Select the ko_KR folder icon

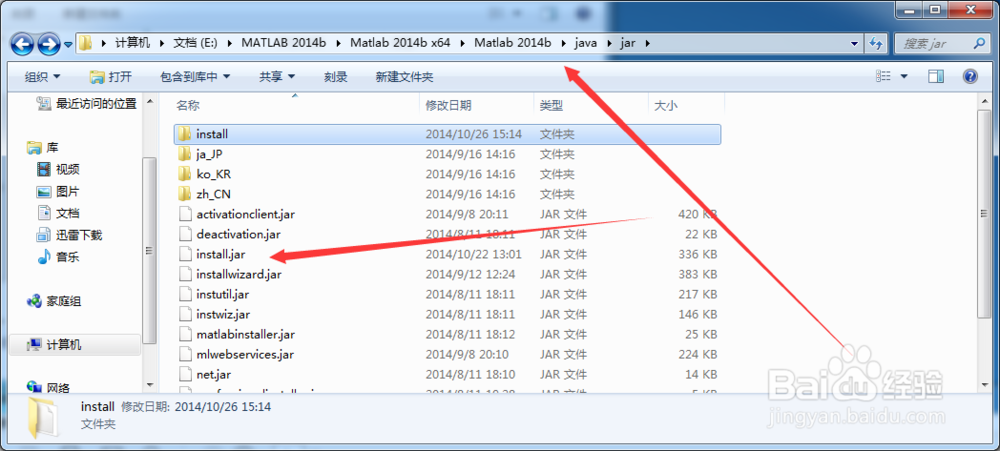[184, 174]
